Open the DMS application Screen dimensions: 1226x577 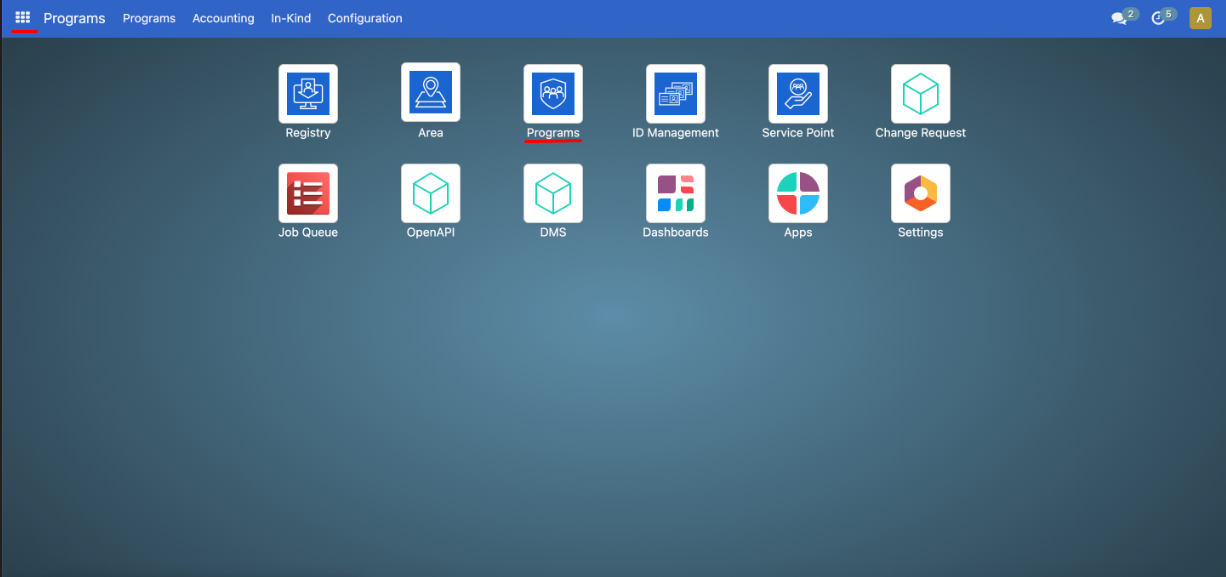click(553, 193)
